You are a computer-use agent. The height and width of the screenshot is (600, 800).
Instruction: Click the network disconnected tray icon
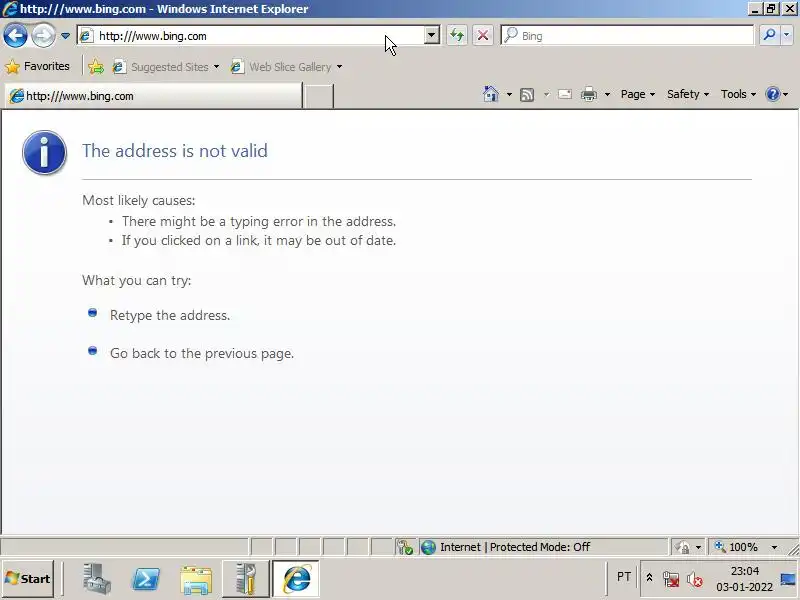(670, 579)
